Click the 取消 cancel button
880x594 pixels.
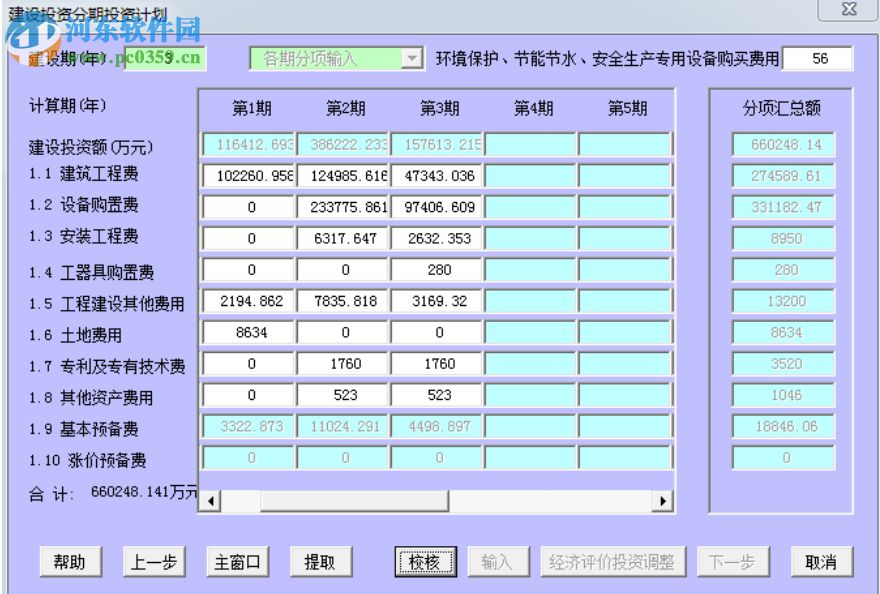pyautogui.click(x=822, y=561)
